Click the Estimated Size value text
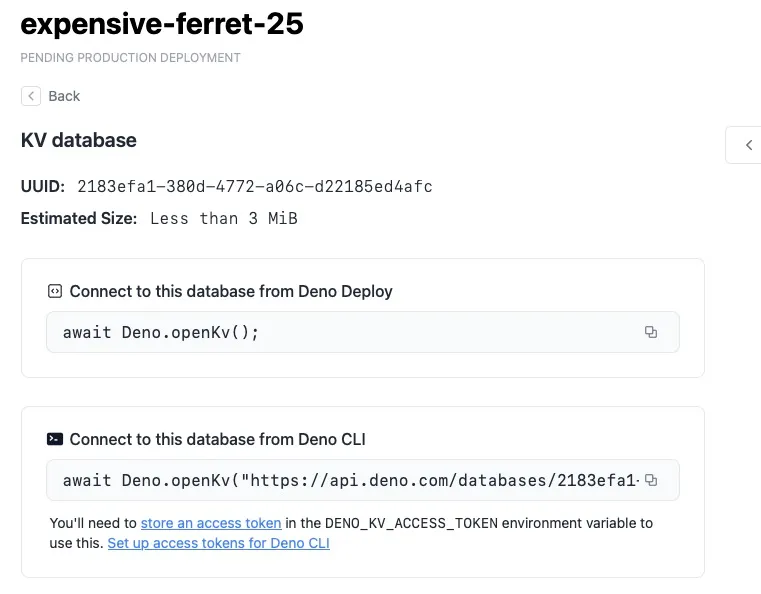The width and height of the screenshot is (761, 594). tap(224, 218)
